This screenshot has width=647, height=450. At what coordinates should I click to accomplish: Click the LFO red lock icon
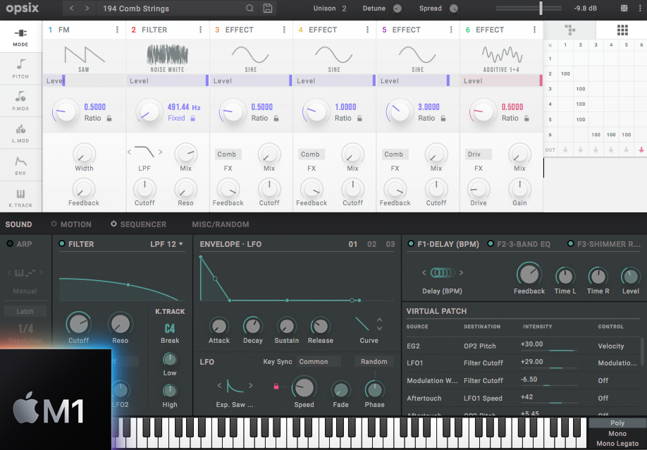277,386
